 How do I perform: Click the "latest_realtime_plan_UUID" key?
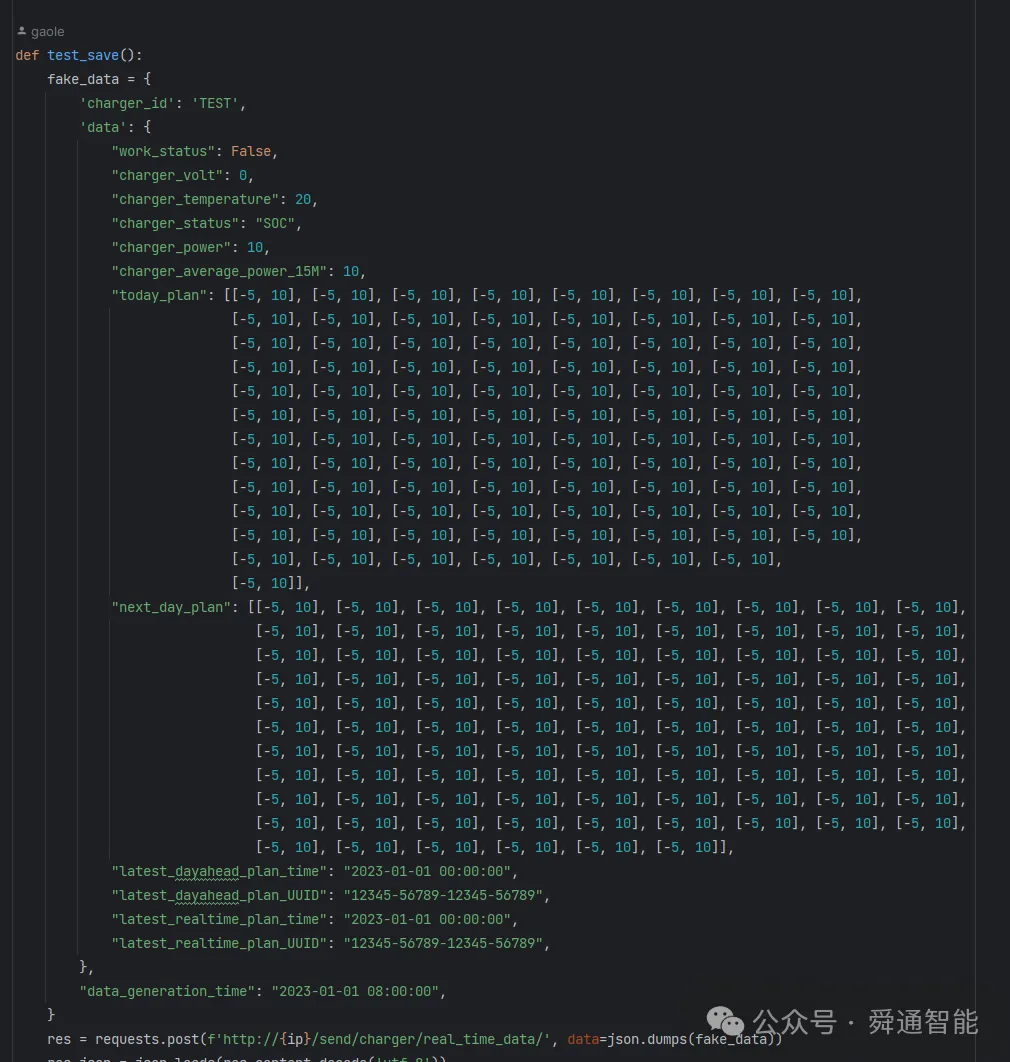coord(219,943)
